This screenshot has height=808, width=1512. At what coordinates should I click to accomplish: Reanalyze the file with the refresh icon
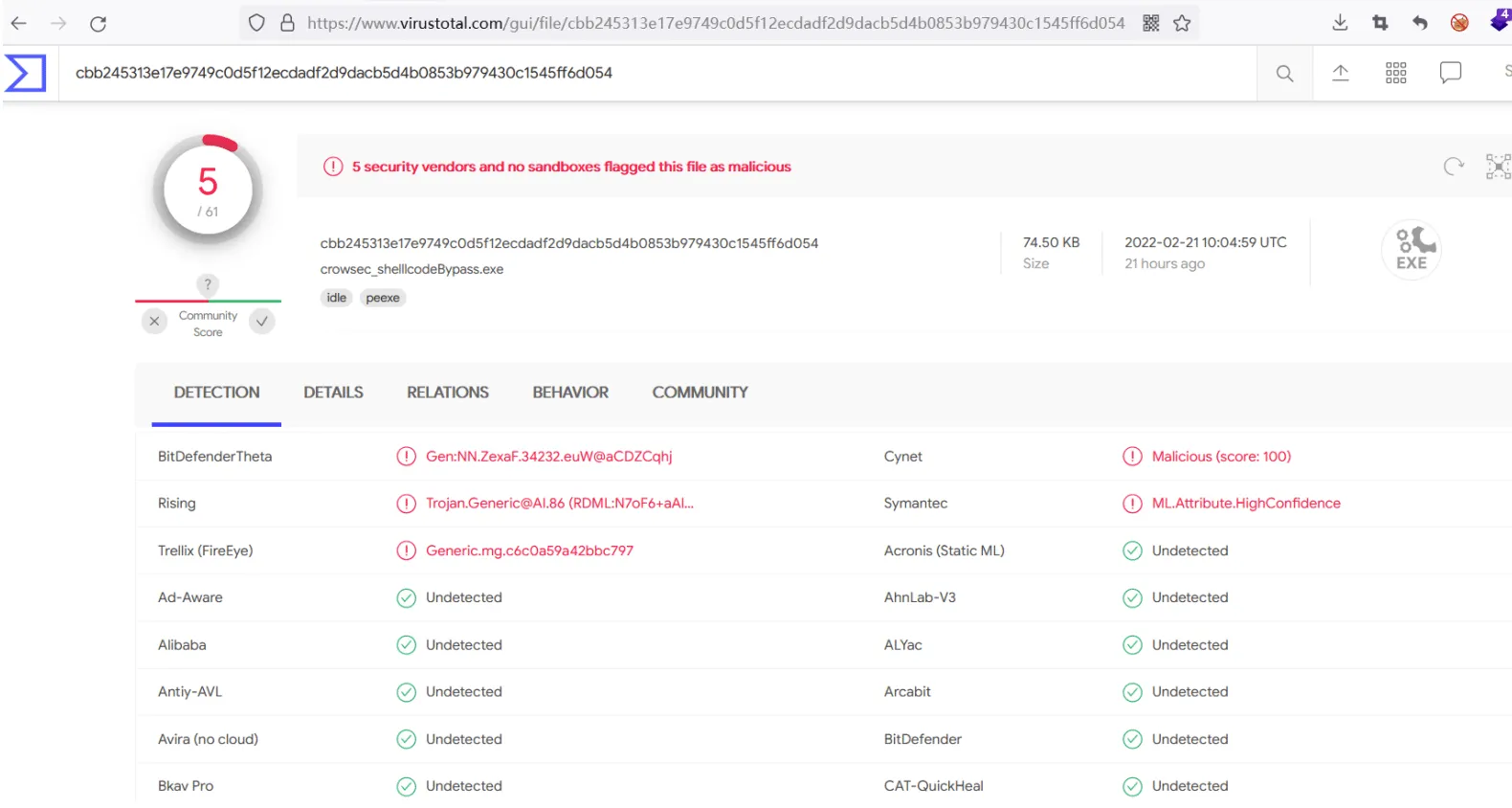1454,167
